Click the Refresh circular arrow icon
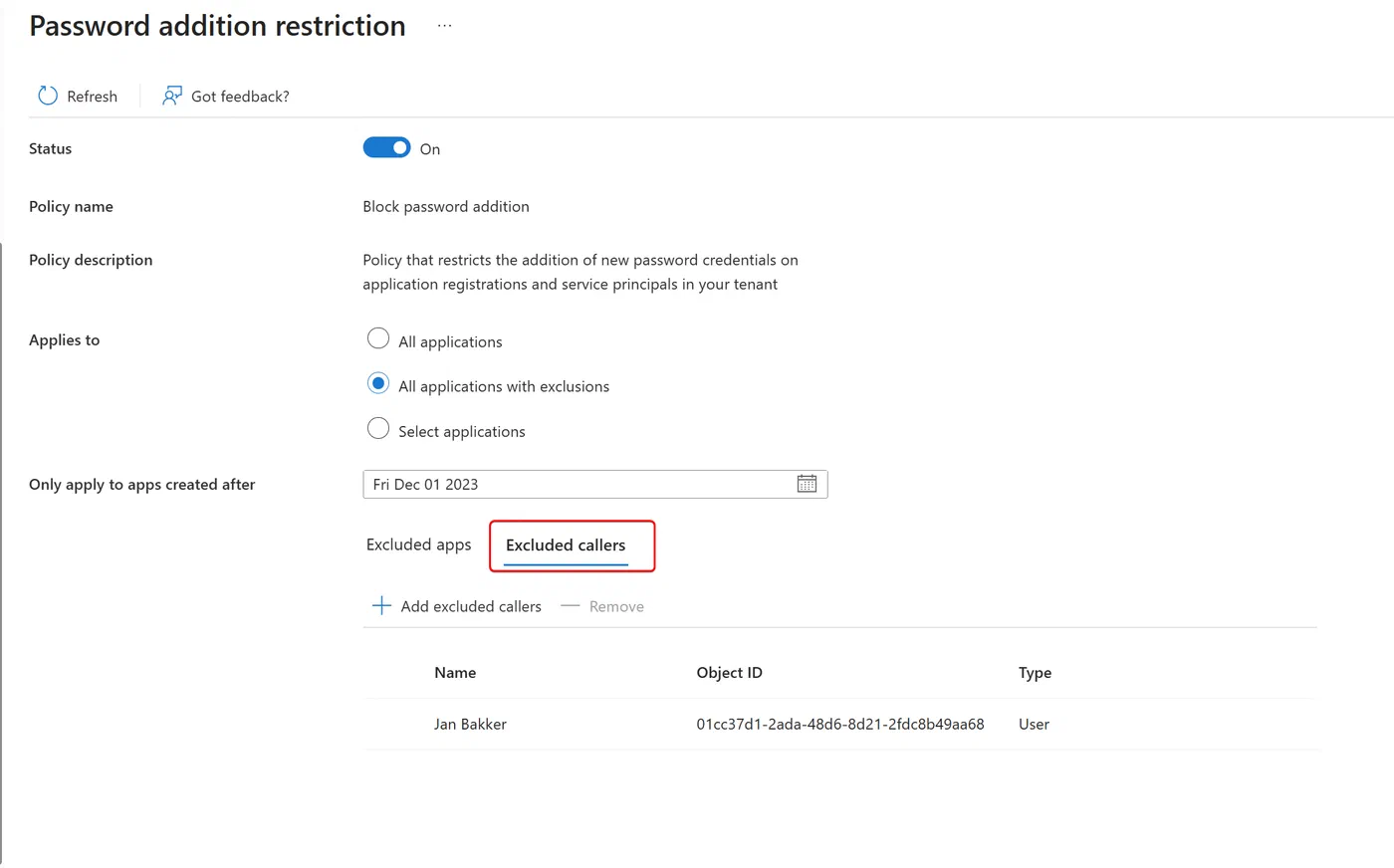 point(48,96)
